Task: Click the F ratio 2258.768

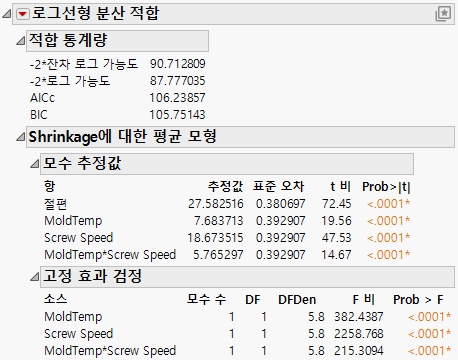Action: click(359, 334)
